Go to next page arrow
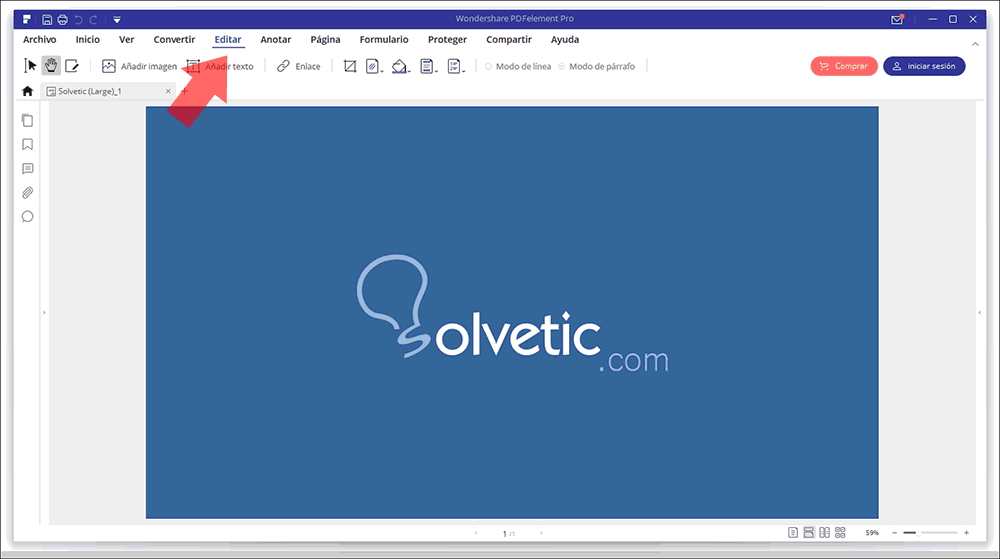The height and width of the screenshot is (559, 1000). pyautogui.click(x=541, y=533)
